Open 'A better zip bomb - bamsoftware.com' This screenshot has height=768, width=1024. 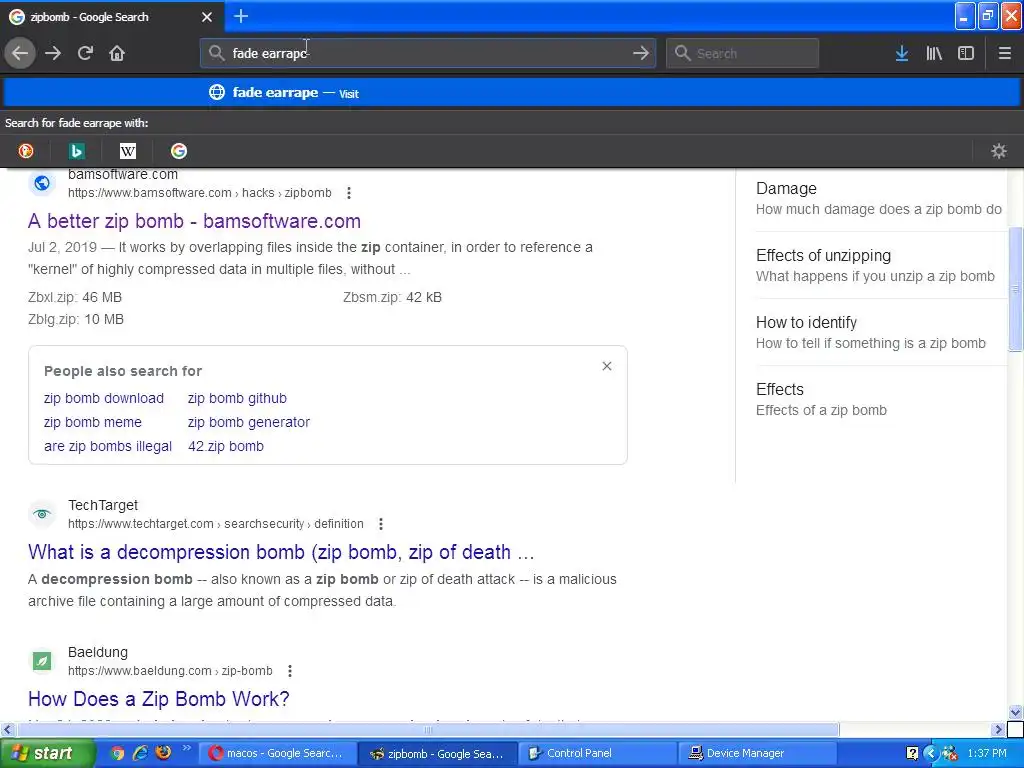tap(194, 221)
